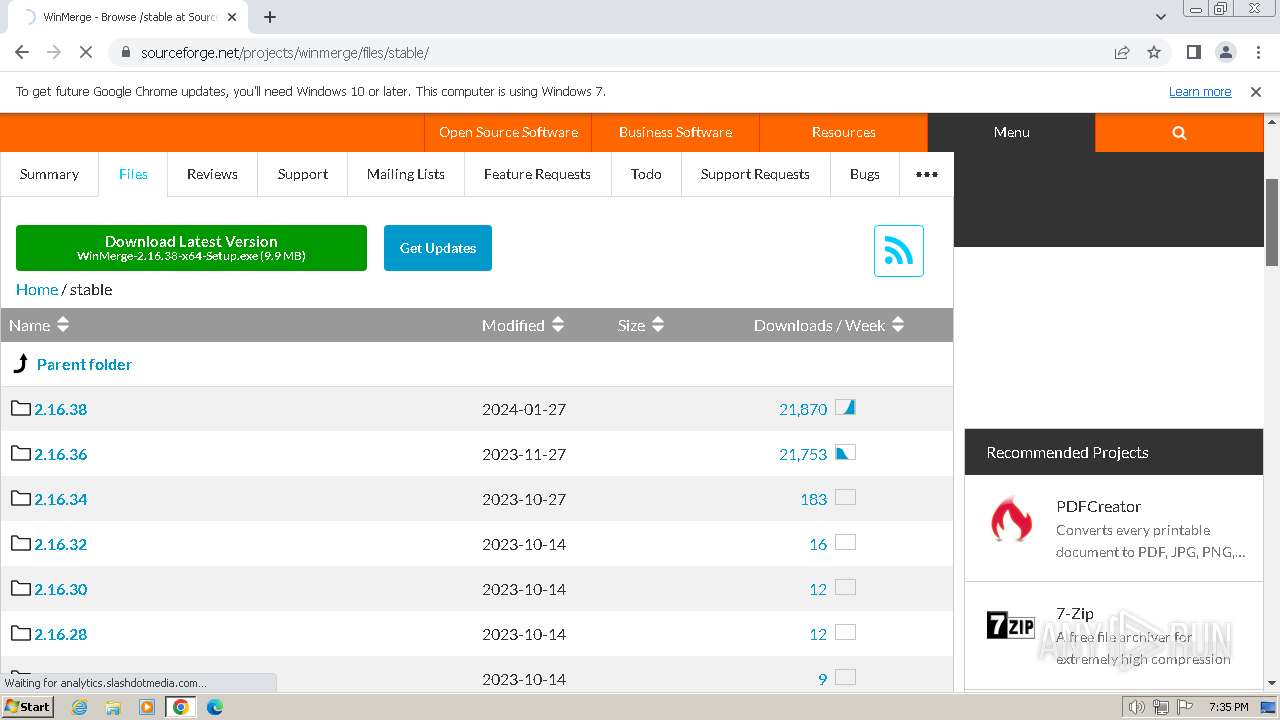
Task: Open Internet Explorer from taskbar
Action: coord(80,707)
